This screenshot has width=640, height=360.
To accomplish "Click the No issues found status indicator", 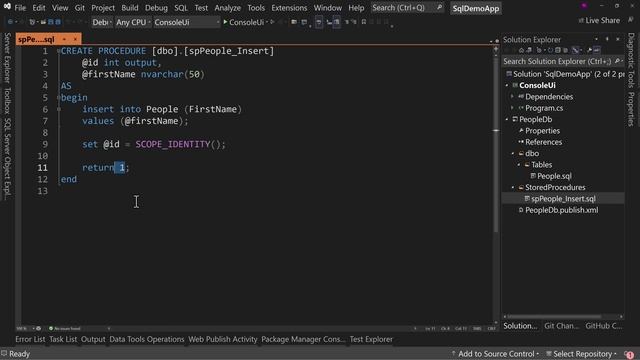I will 64,329.
